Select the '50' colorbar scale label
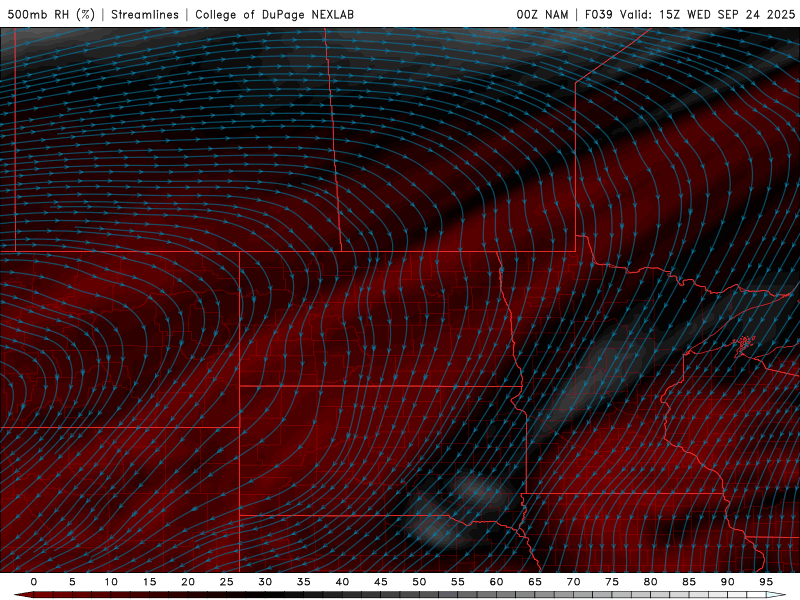800x600 pixels. [419, 582]
